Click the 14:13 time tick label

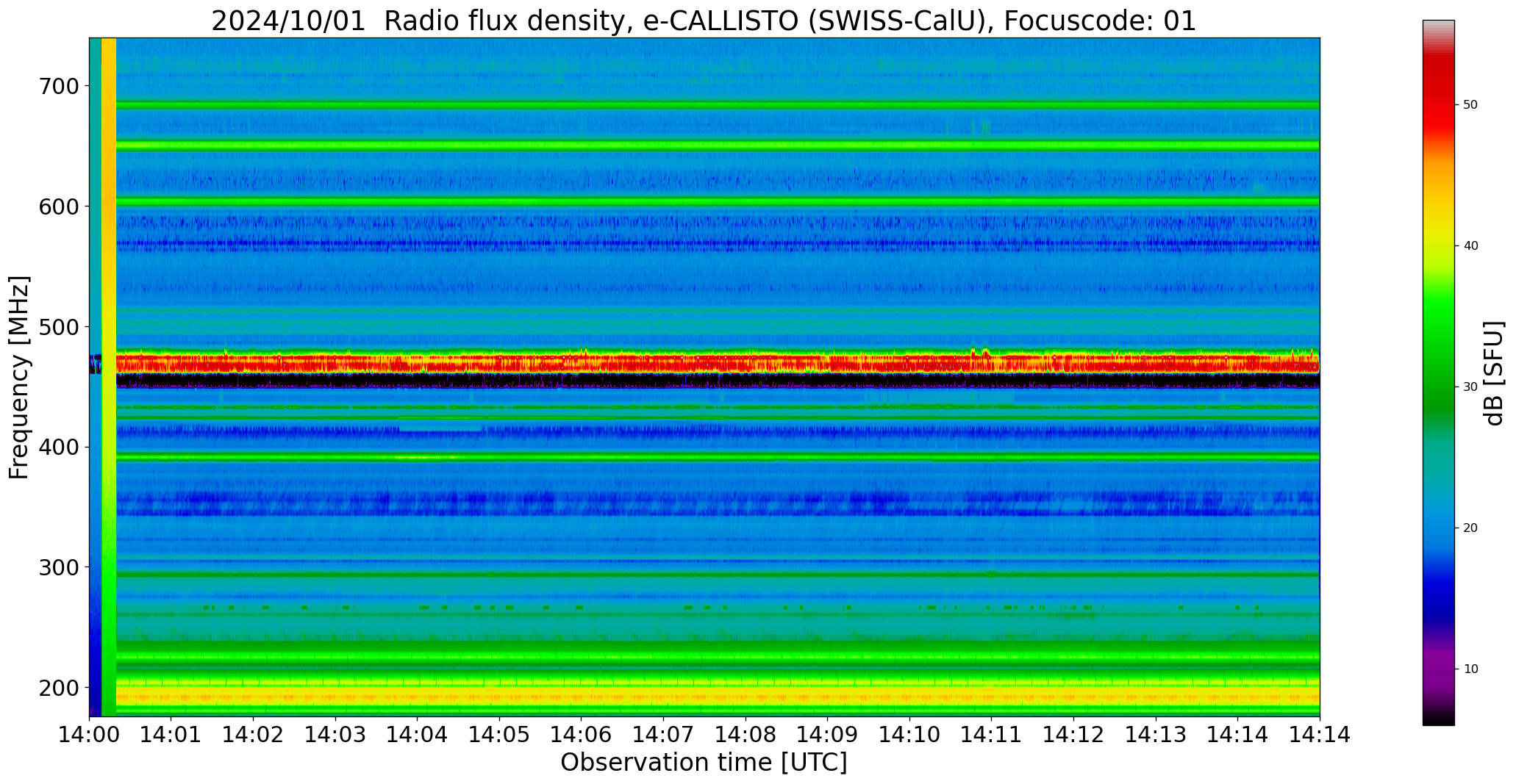click(x=1156, y=735)
